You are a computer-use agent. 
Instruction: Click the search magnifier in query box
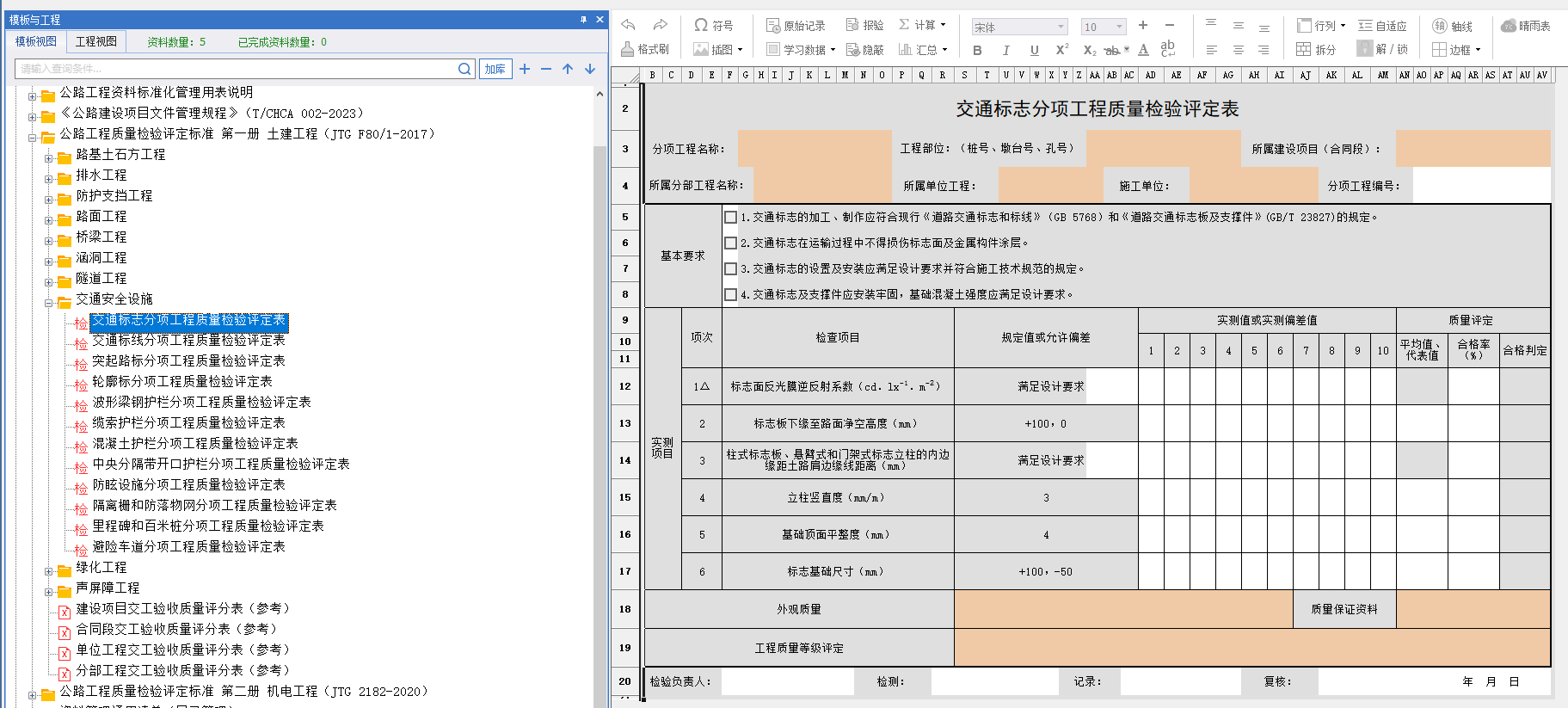[464, 69]
